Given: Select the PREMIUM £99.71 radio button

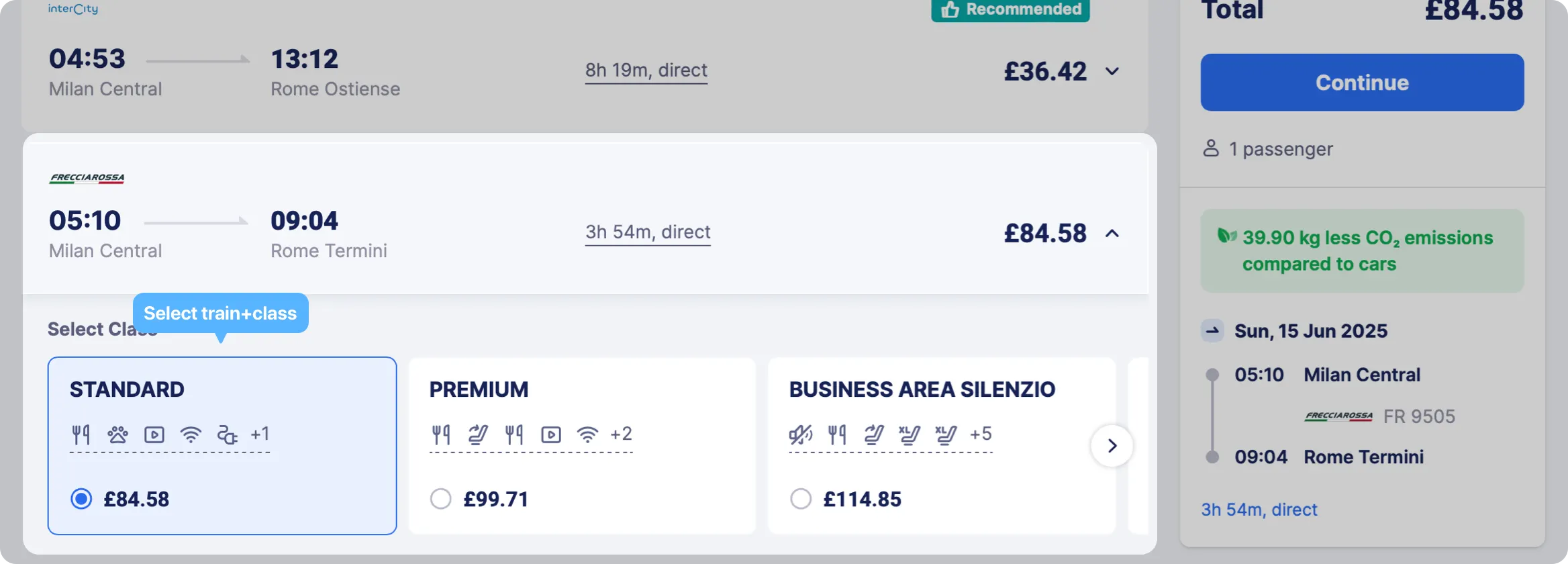Looking at the screenshot, I should 440,499.
